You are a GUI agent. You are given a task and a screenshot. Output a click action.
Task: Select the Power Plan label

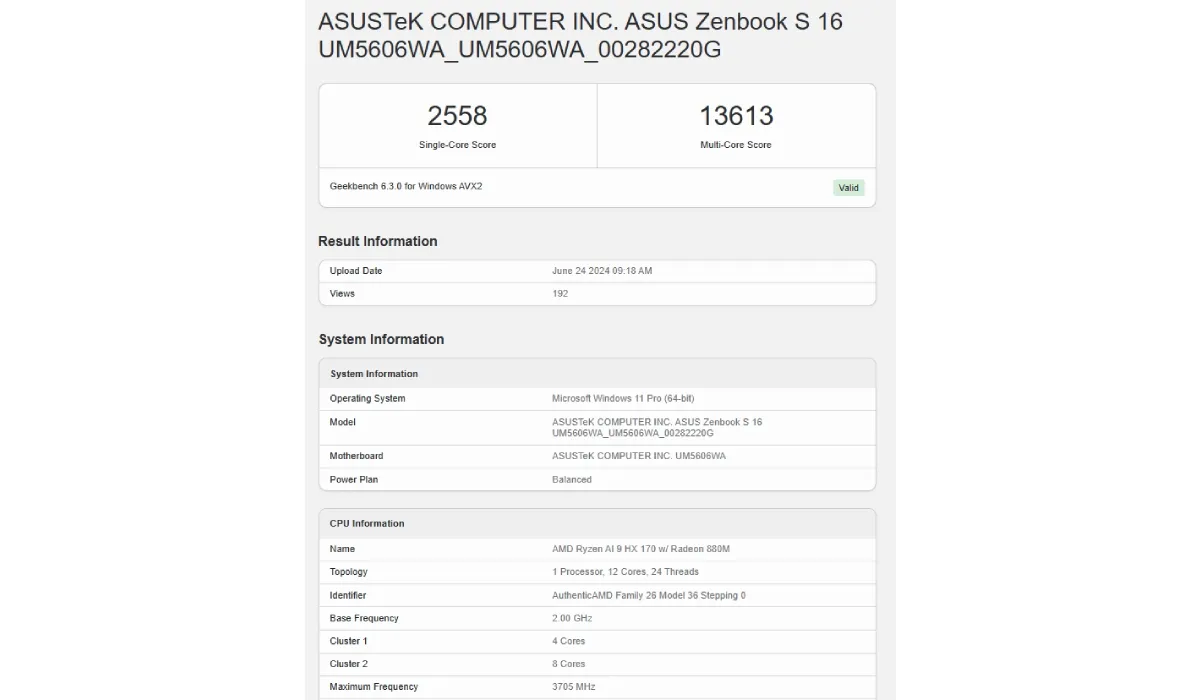coord(354,479)
